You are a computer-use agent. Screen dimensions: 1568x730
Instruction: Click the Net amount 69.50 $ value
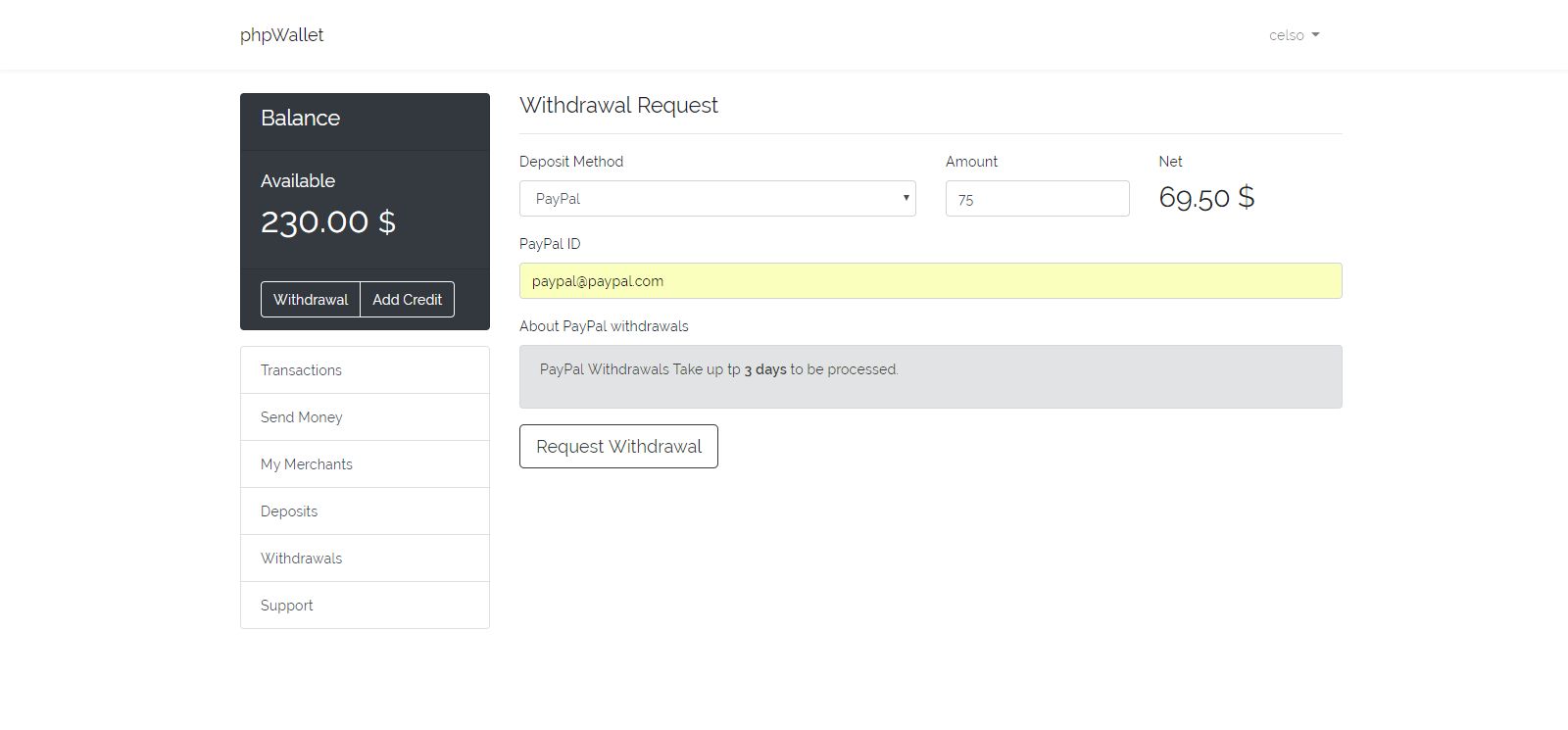coord(1206,198)
